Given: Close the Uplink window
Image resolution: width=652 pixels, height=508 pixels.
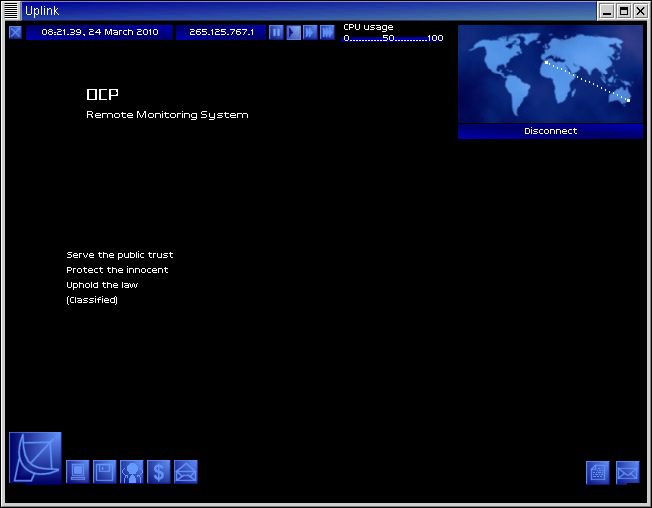Looking at the screenshot, I should tap(640, 11).
